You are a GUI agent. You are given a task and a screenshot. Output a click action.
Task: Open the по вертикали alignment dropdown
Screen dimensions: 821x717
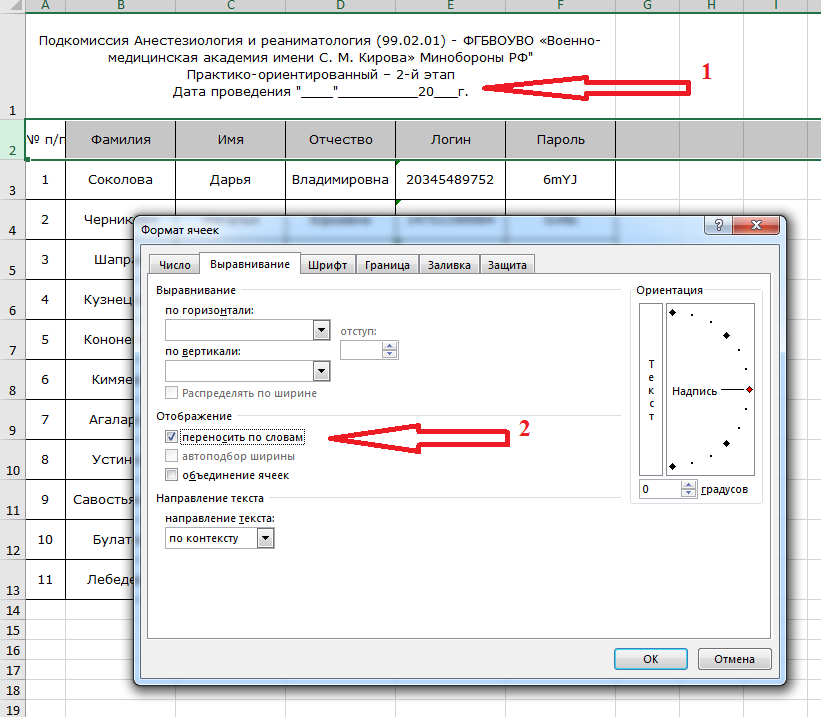tap(321, 370)
